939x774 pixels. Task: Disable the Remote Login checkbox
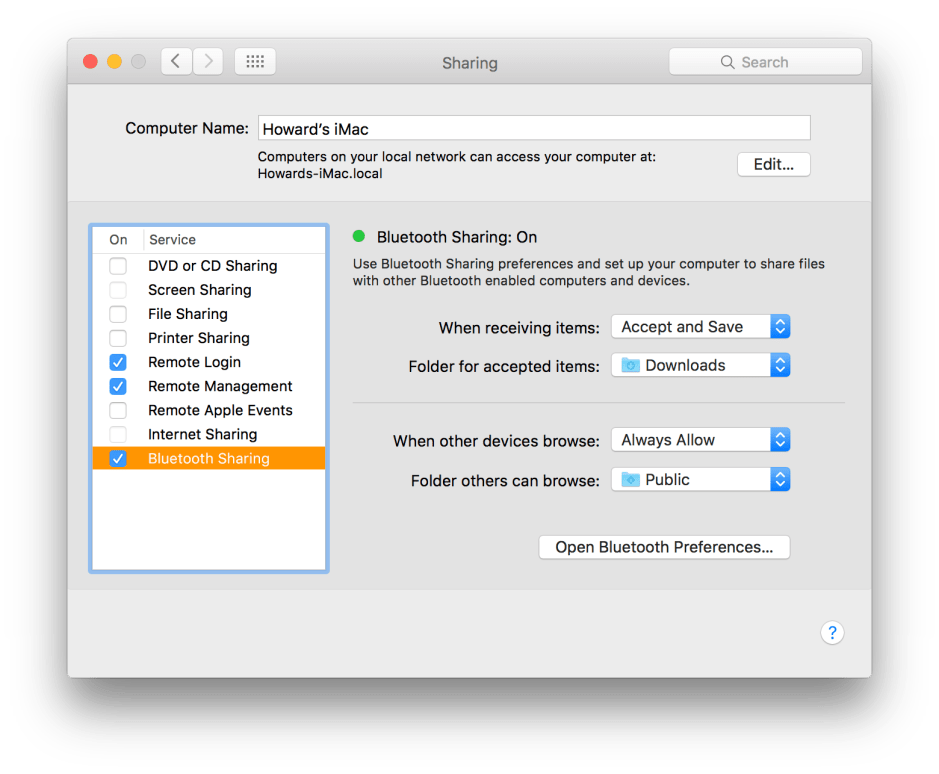click(118, 362)
